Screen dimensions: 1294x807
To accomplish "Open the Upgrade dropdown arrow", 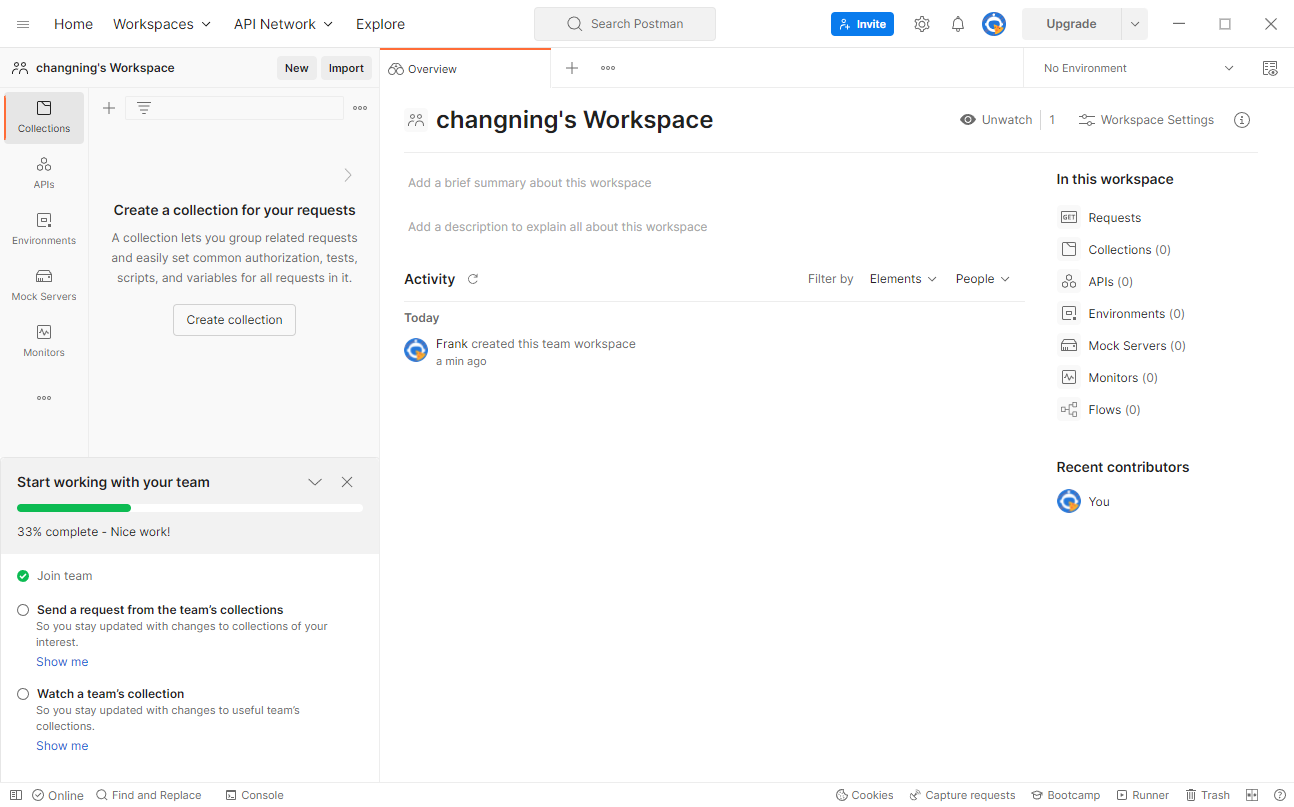I will pyautogui.click(x=1134, y=24).
